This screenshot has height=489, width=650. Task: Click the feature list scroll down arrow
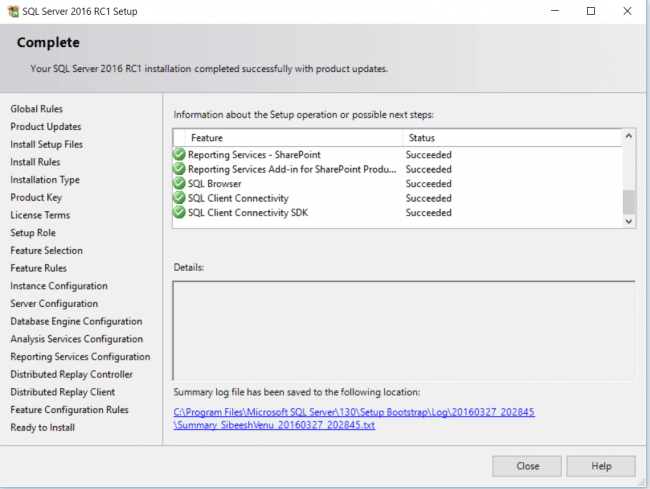pyautogui.click(x=628, y=221)
